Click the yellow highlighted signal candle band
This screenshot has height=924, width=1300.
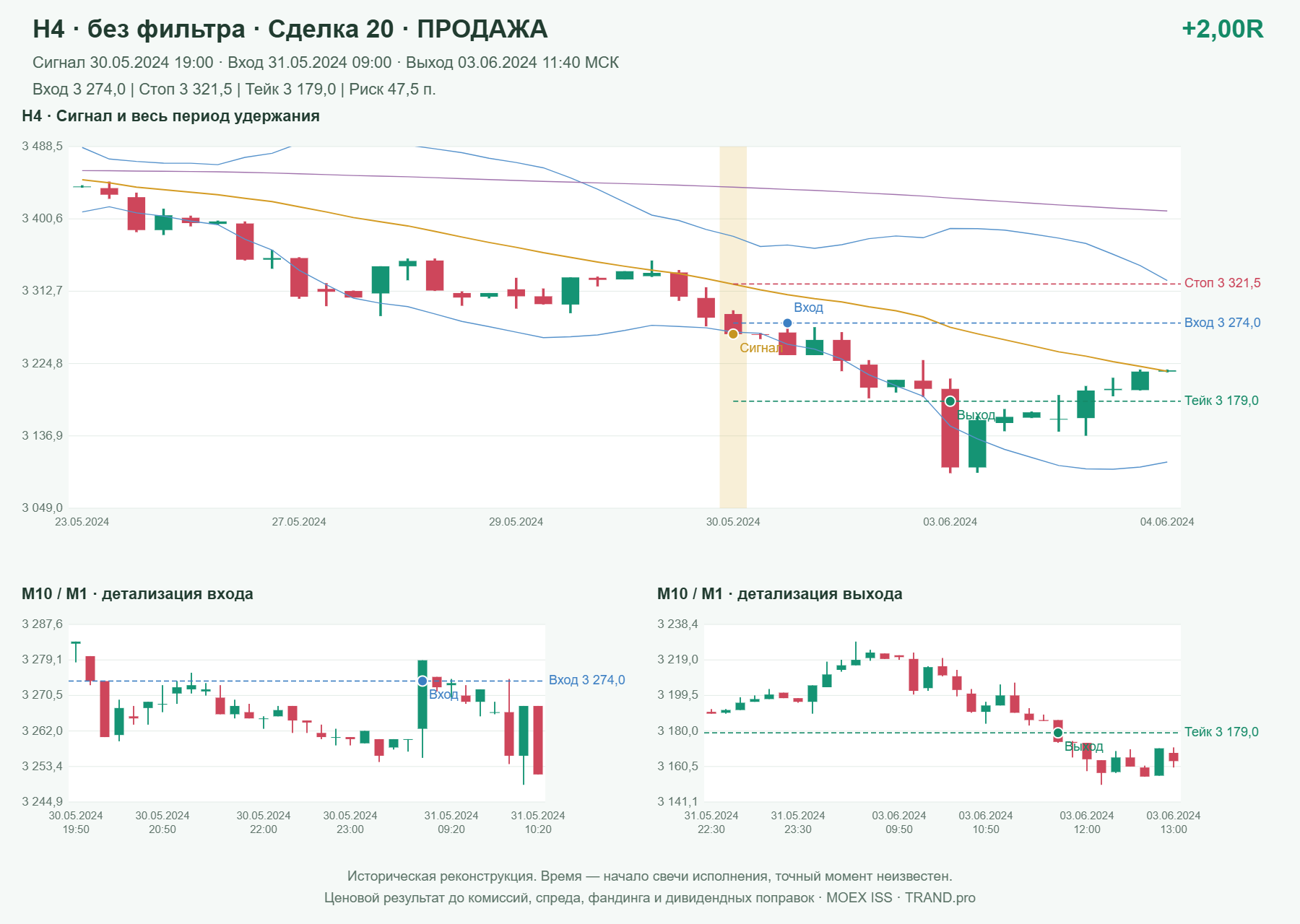pyautogui.click(x=733, y=327)
